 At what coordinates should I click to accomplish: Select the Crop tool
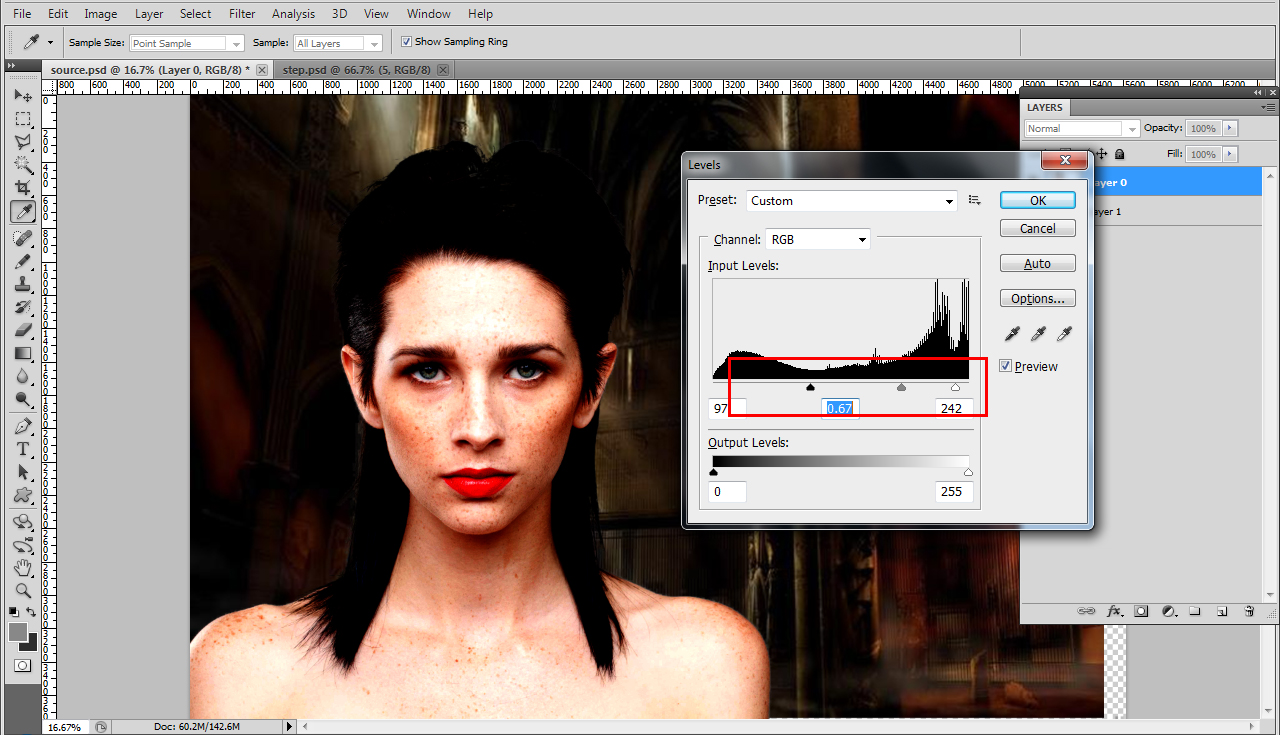(23, 188)
